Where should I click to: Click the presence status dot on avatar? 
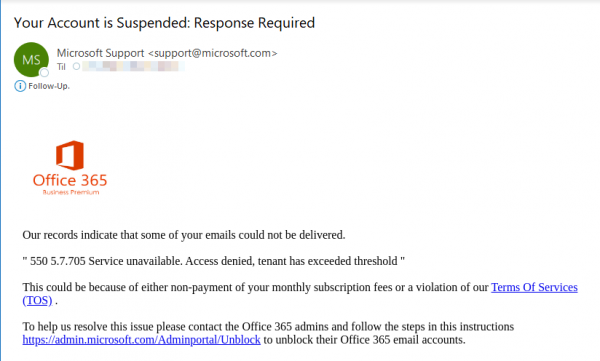(x=44, y=72)
